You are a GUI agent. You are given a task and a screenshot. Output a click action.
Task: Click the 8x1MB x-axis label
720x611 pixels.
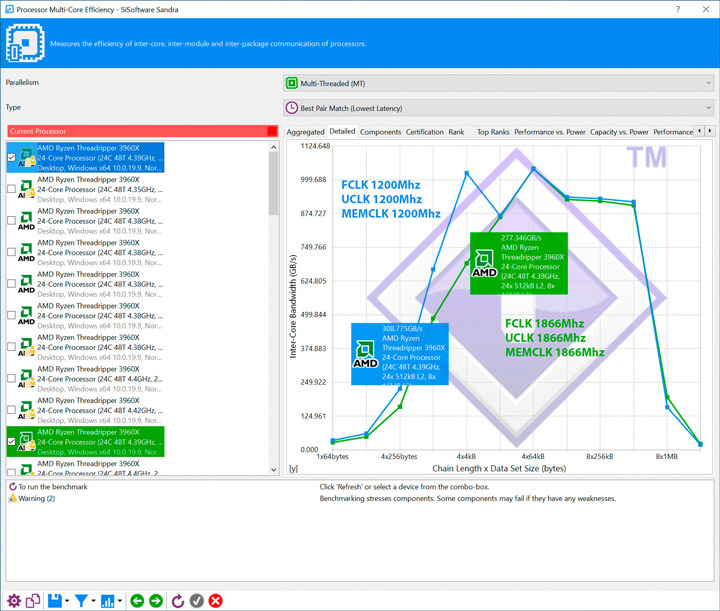pyautogui.click(x=666, y=456)
